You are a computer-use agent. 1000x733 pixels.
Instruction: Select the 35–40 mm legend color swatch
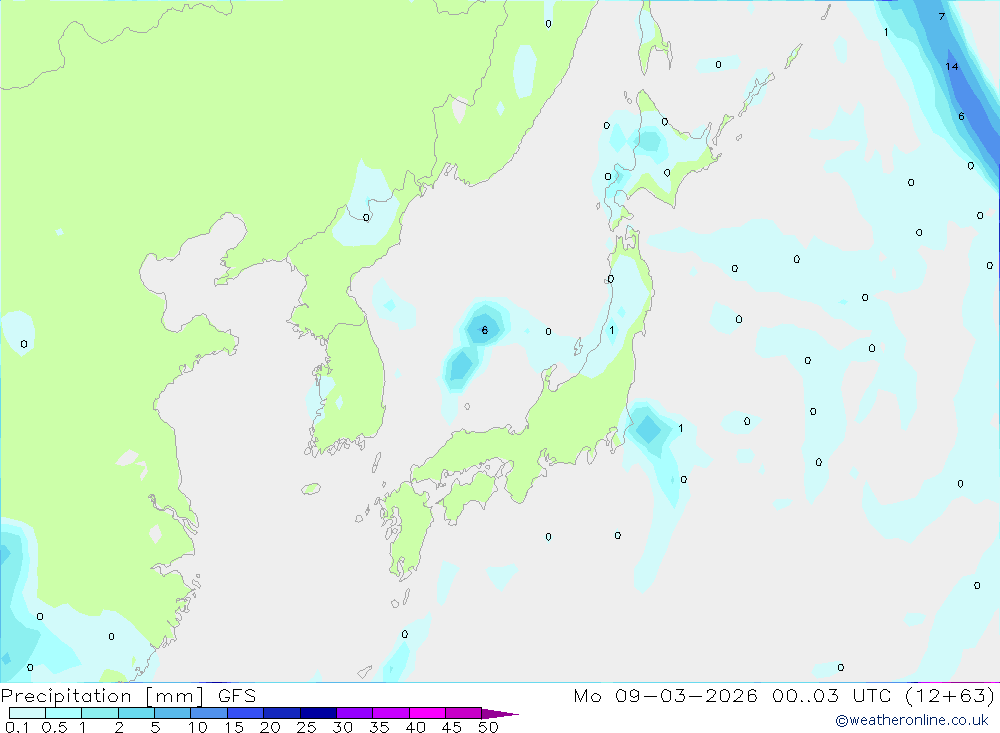(390, 713)
